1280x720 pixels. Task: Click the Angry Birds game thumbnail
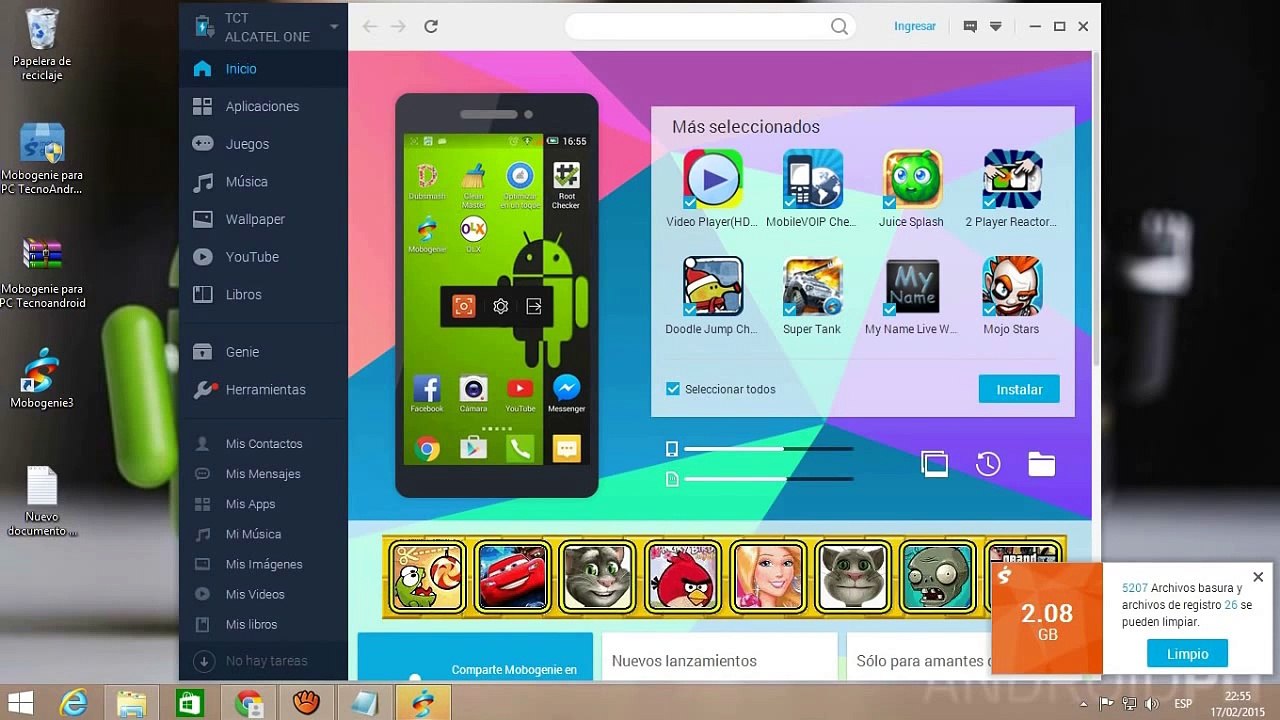point(683,577)
